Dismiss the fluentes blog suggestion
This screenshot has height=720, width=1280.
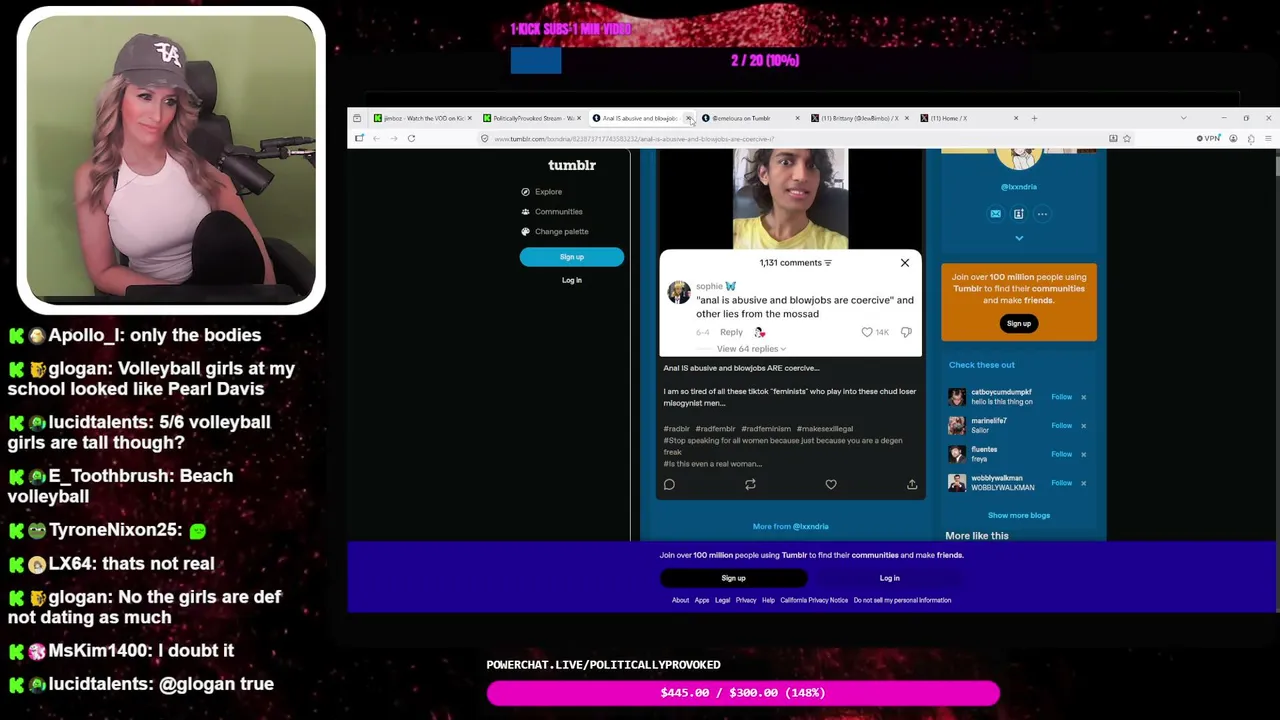(x=1083, y=454)
